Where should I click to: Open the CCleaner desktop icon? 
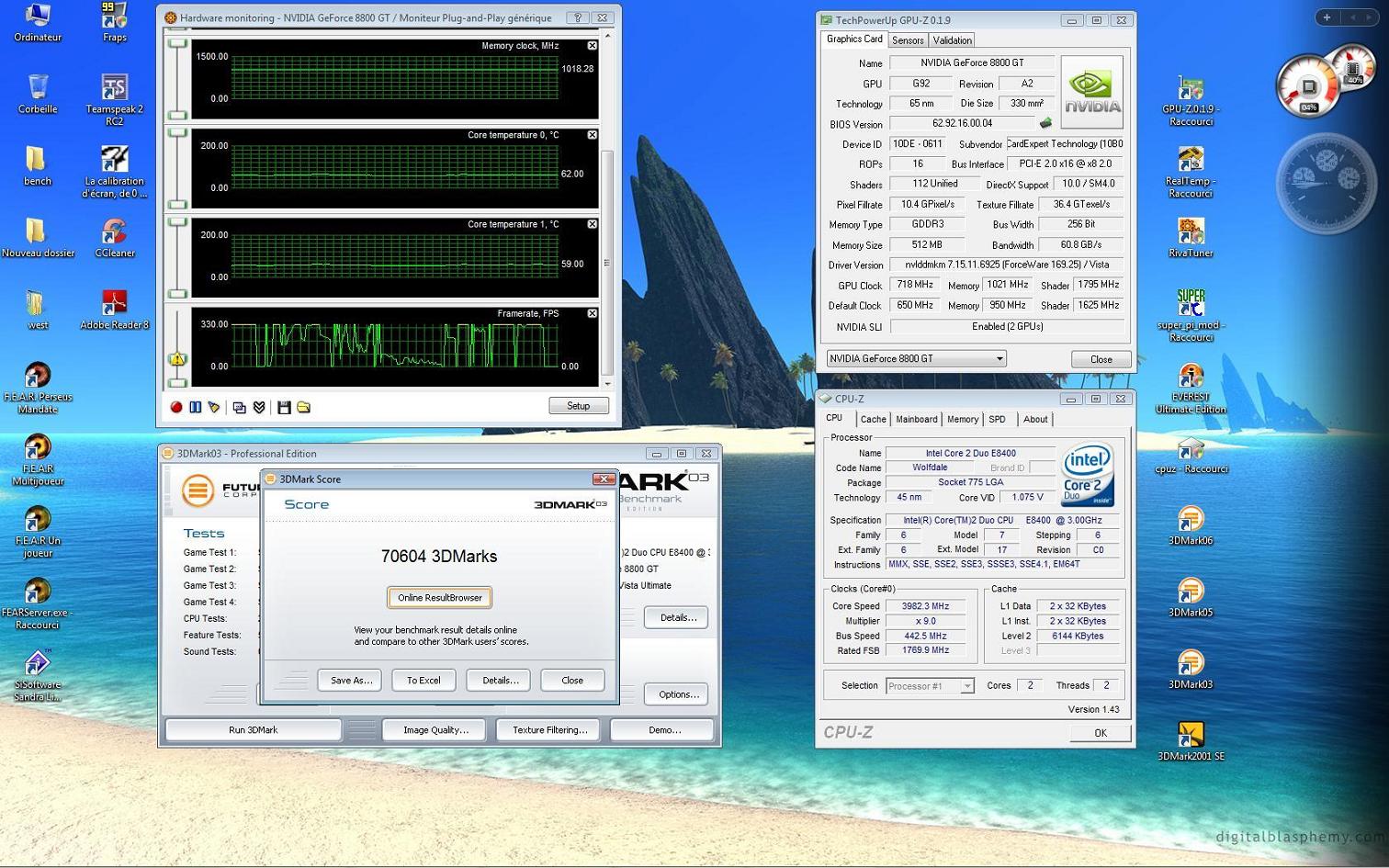(x=115, y=238)
